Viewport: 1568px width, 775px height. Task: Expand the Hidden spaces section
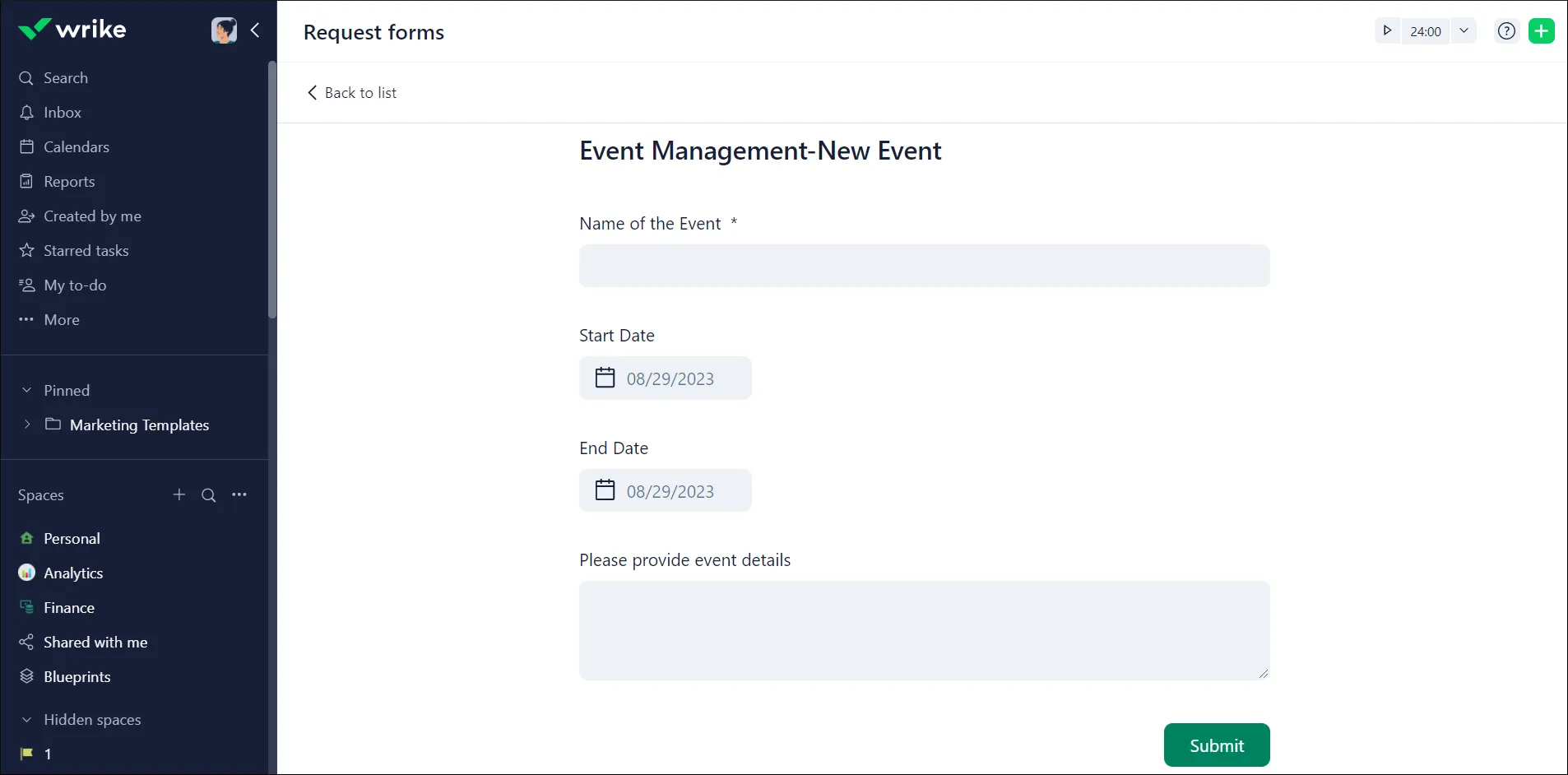26,720
